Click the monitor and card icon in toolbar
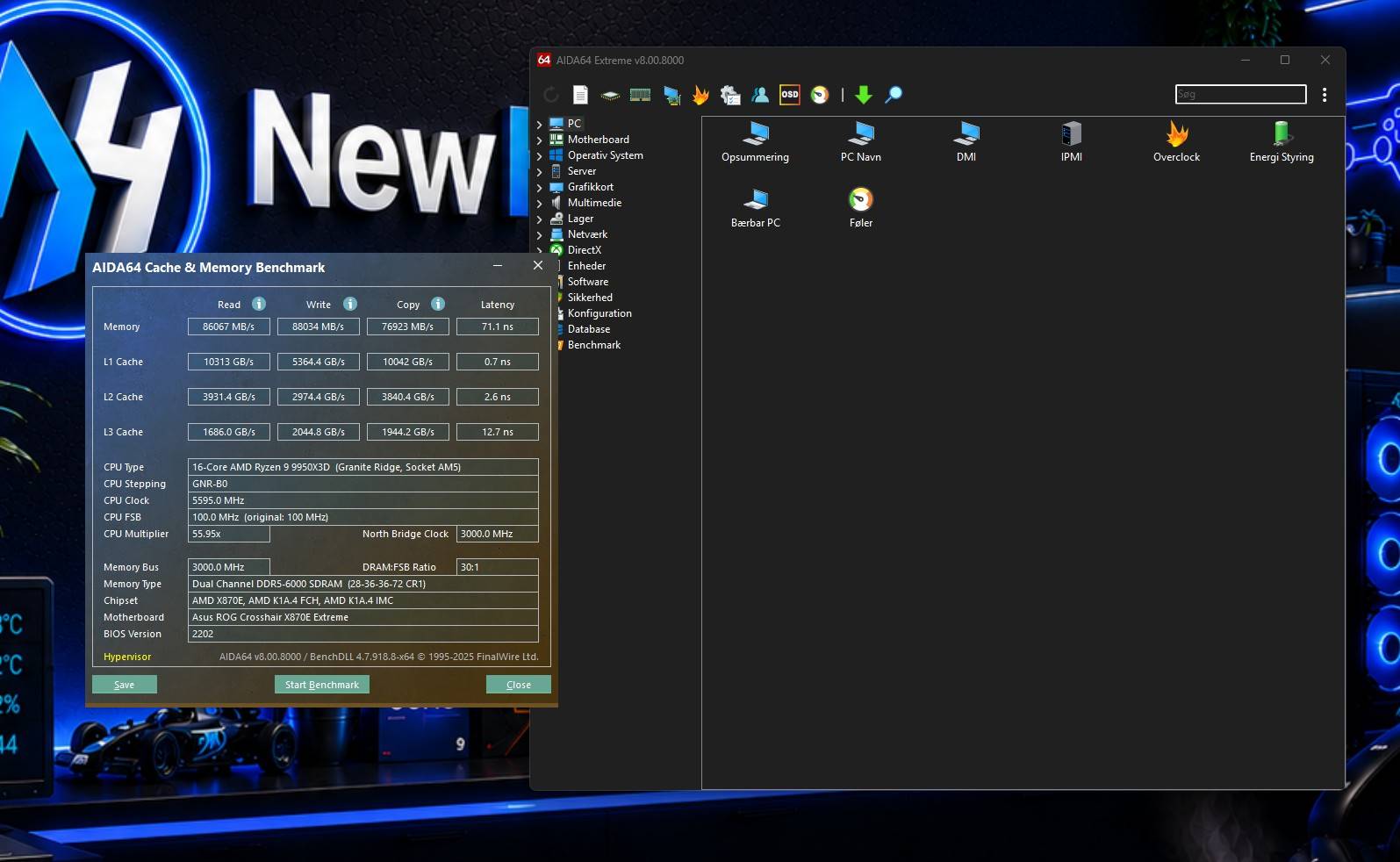1400x862 pixels. coord(671,95)
